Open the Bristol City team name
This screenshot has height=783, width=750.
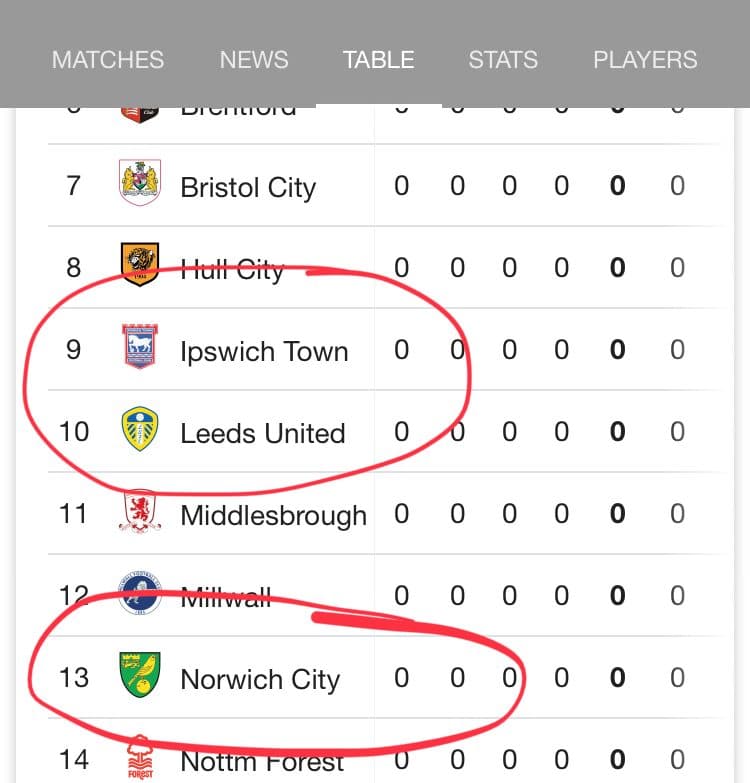coord(248,188)
